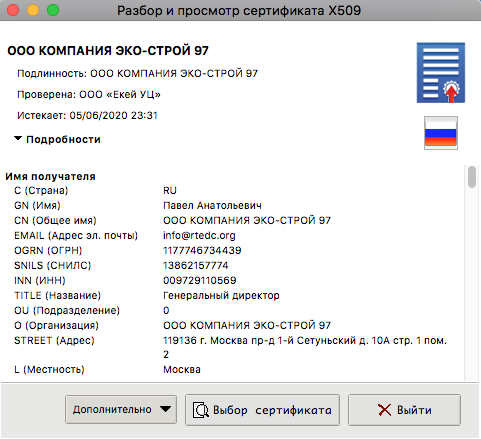Click the red X icon on Выйти
Screen dimensions: 481x439
pyautogui.click(x=385, y=410)
